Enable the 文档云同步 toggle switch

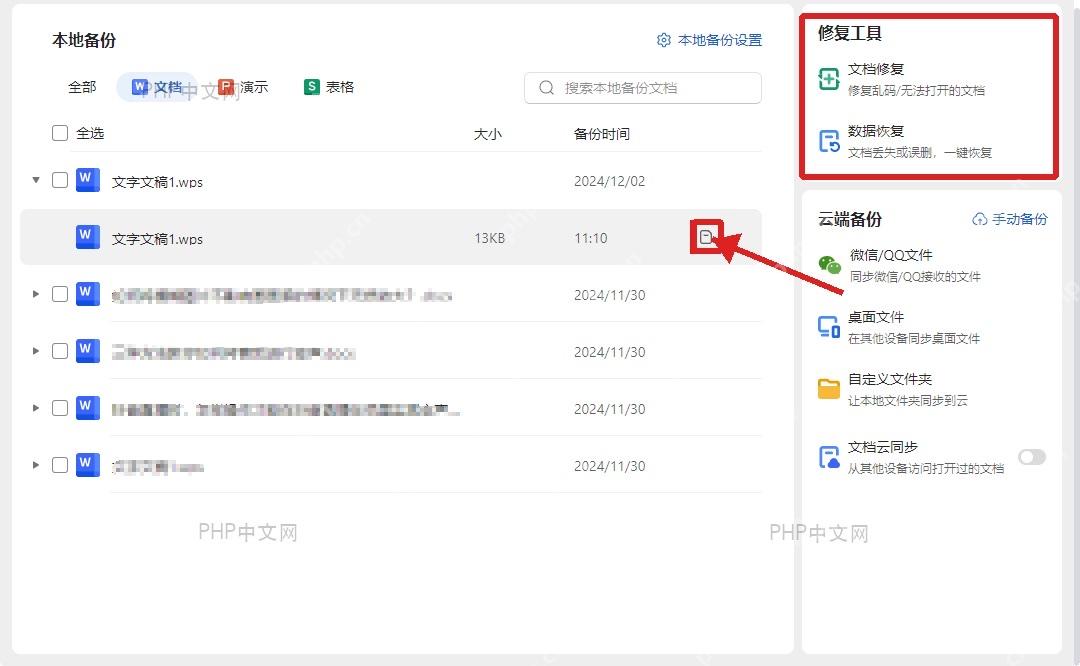(x=1032, y=457)
